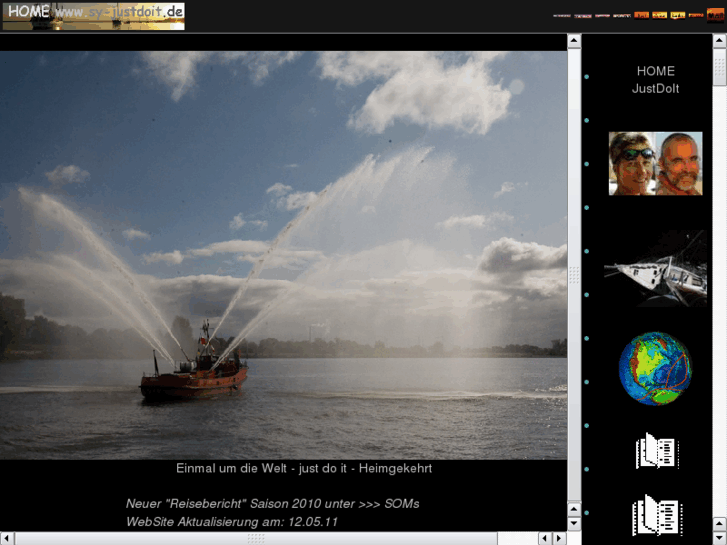The image size is (727, 545).
Task: Click the globe world map icon
Action: pos(655,368)
